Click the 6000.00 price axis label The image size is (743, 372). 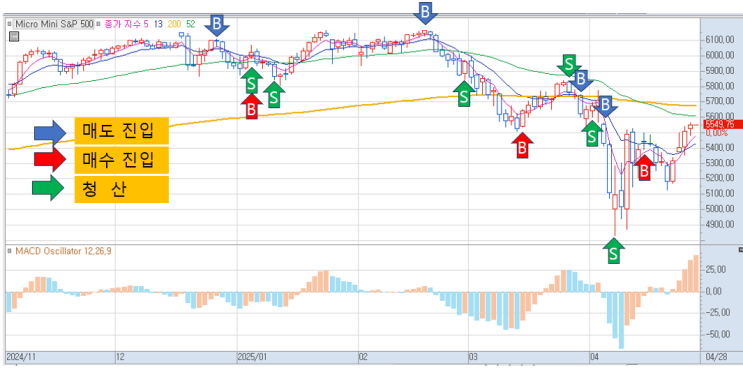(x=720, y=55)
